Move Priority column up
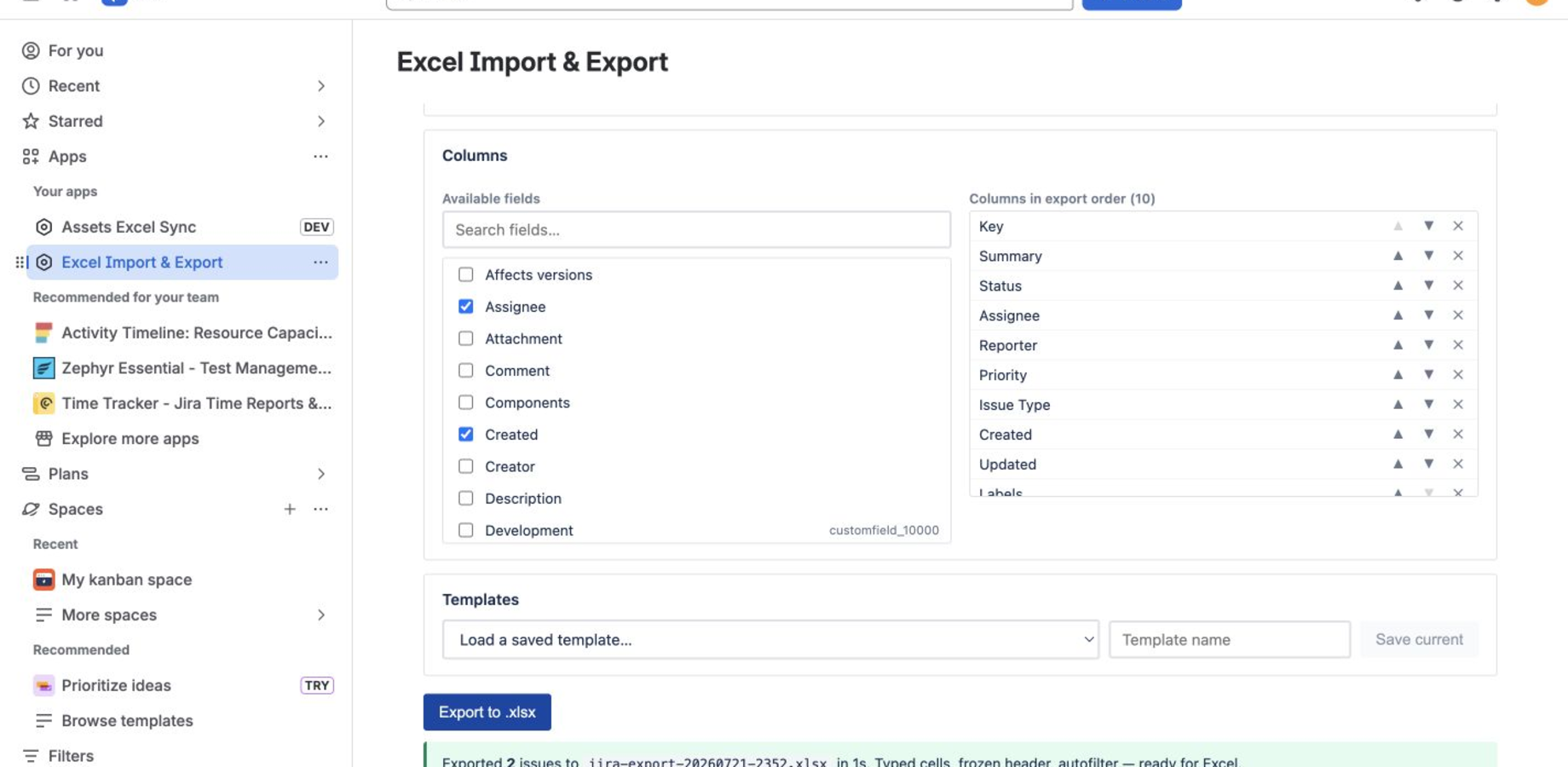 click(1398, 375)
